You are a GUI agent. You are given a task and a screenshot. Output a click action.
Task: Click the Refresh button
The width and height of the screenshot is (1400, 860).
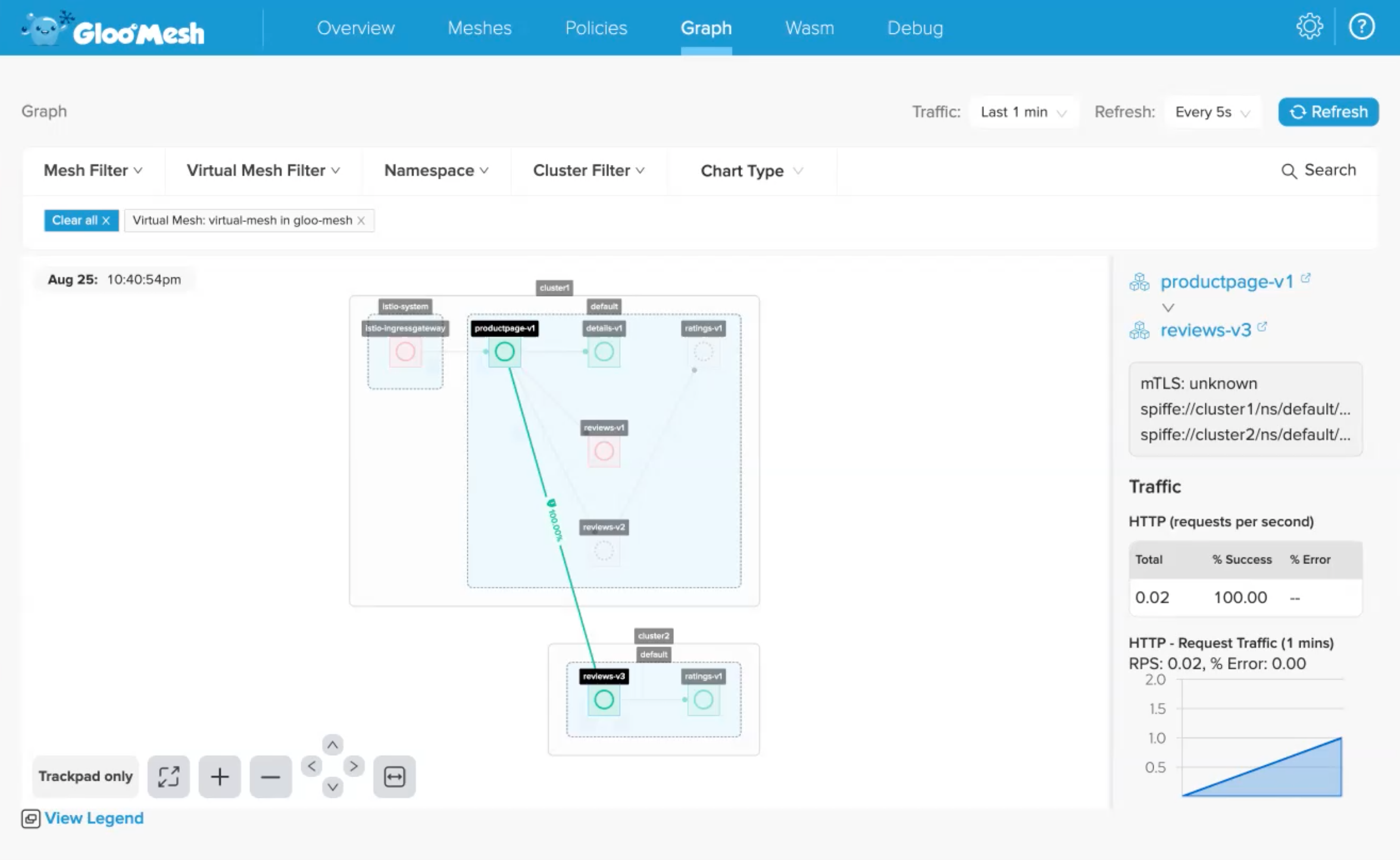[x=1328, y=112]
